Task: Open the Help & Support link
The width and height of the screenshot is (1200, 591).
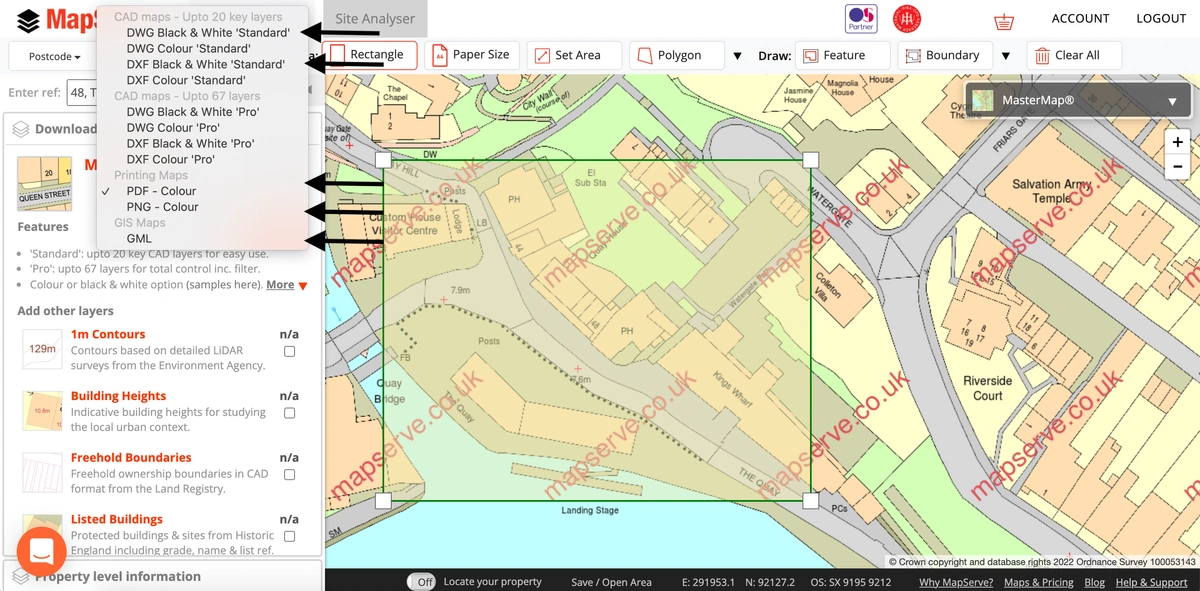Action: (x=1151, y=582)
